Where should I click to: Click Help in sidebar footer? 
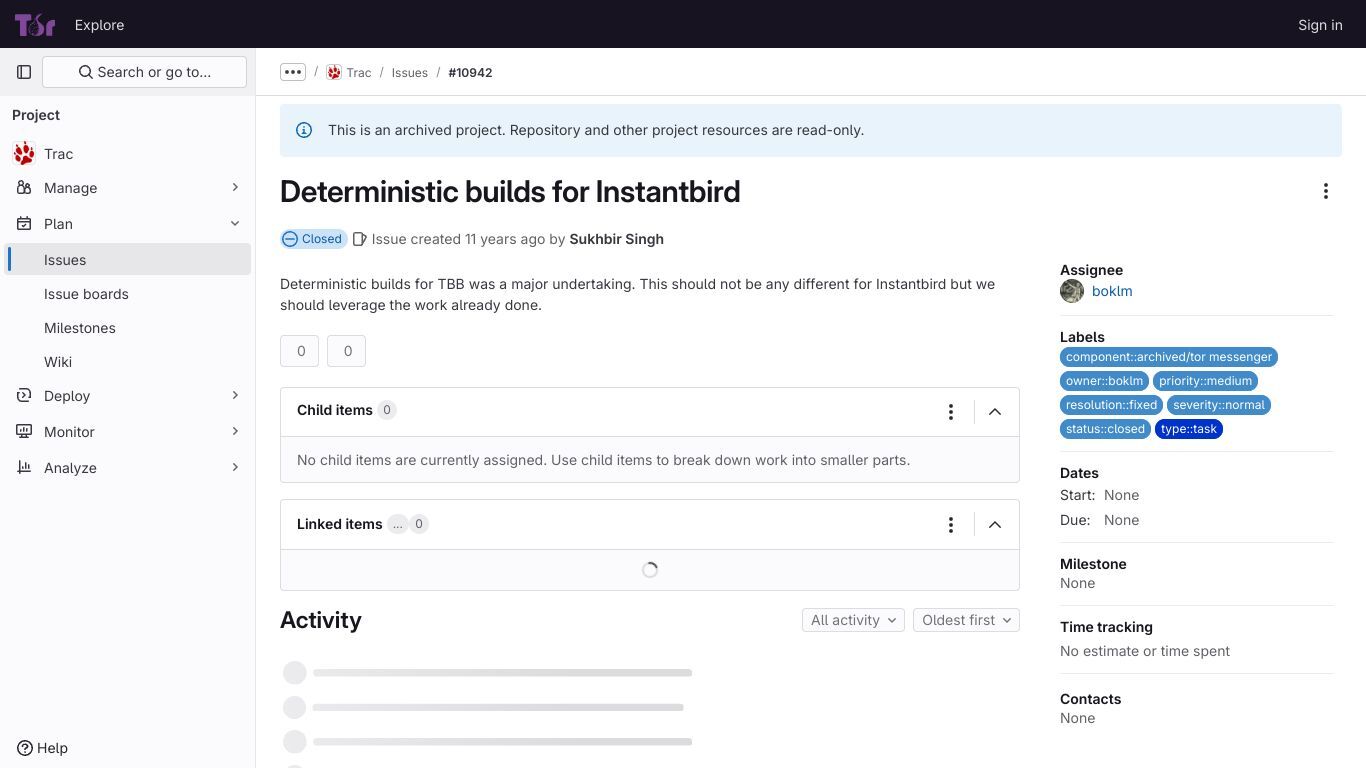43,748
